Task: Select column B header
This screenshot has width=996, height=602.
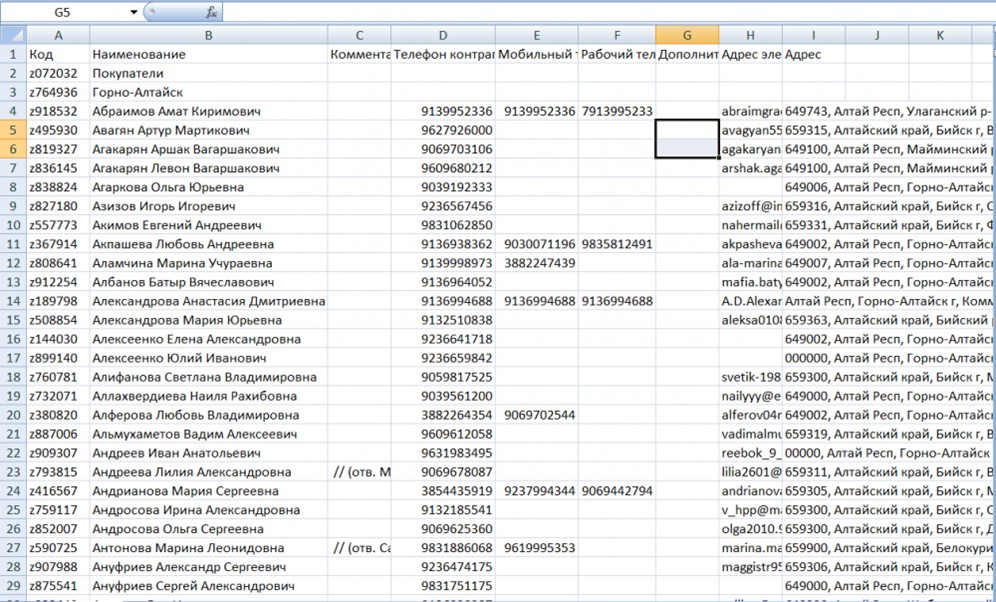Action: click(208, 35)
